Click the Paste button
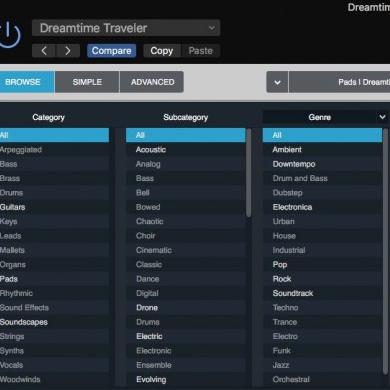The width and height of the screenshot is (390, 390). [200, 51]
